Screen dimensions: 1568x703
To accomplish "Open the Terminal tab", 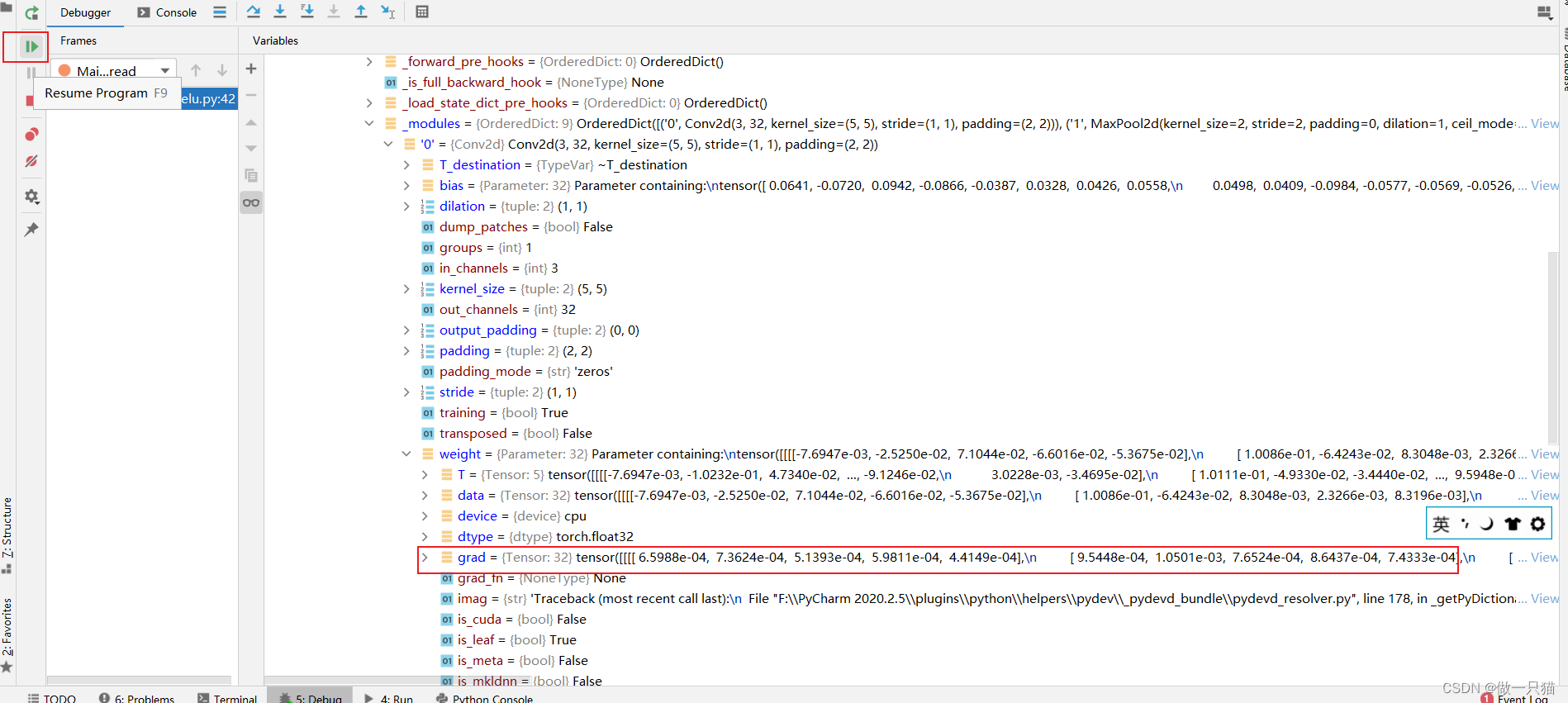I will coord(227,698).
